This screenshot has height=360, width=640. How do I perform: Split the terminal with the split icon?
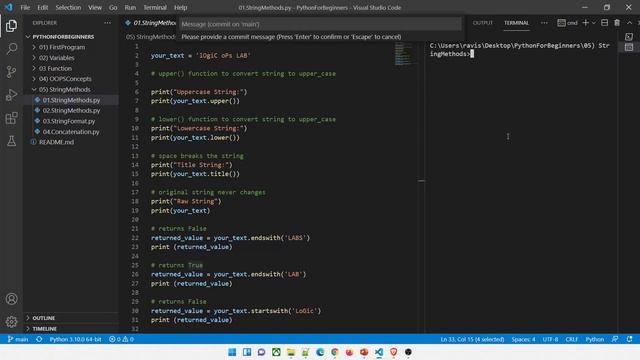tap(604, 23)
